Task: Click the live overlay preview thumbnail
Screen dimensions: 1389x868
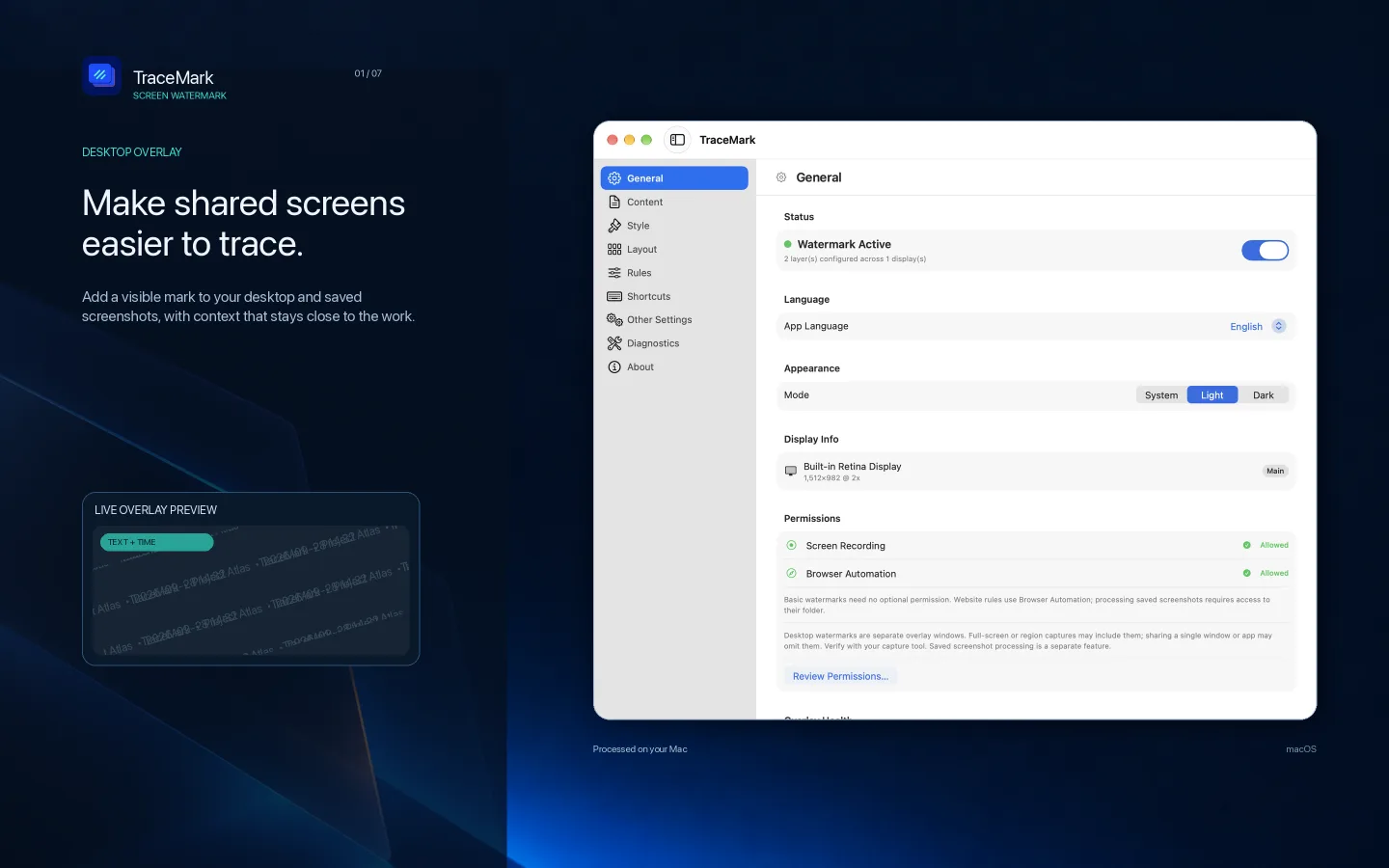Action: 251,590
